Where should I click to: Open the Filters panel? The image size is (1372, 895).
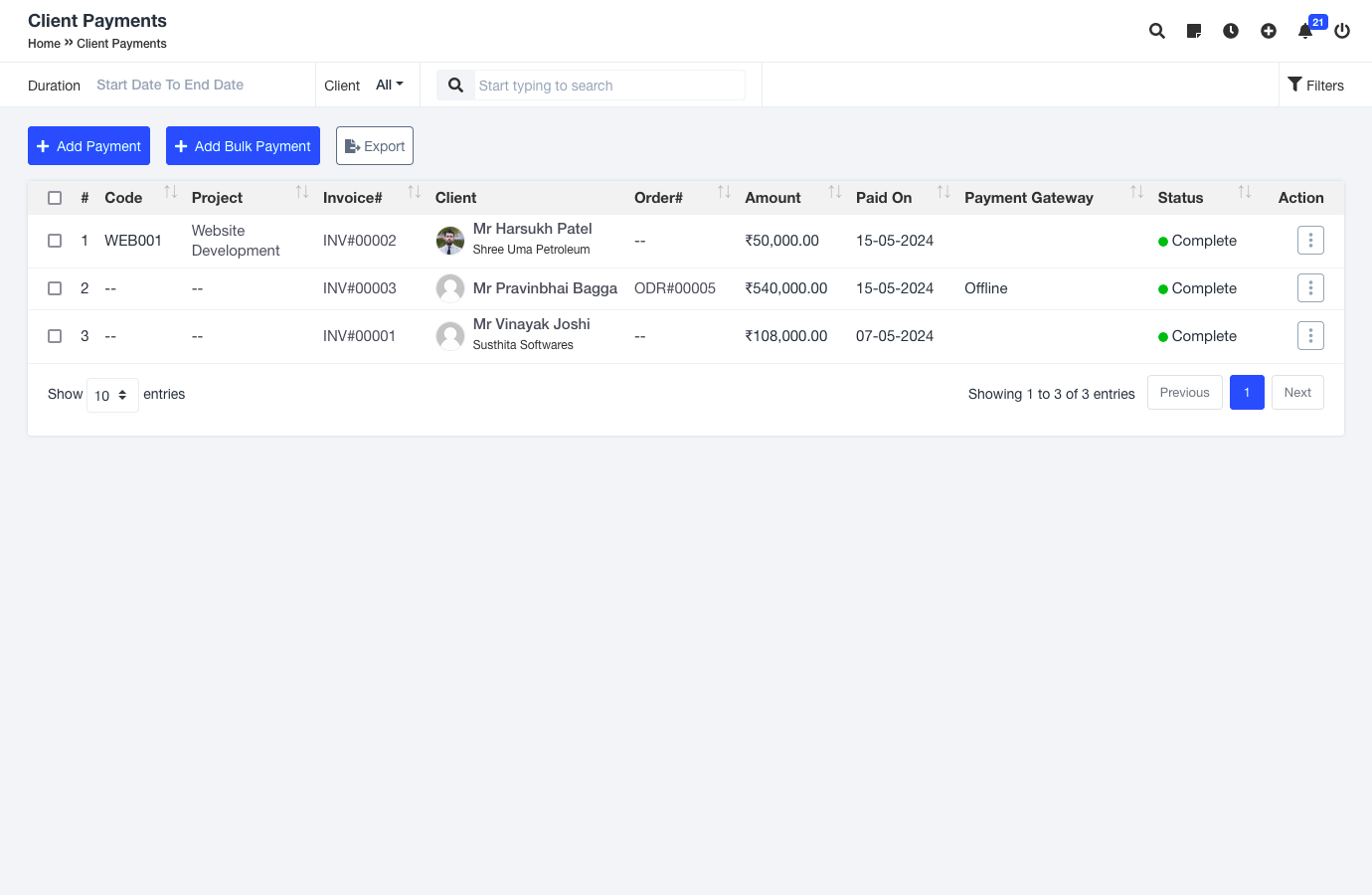(x=1315, y=86)
